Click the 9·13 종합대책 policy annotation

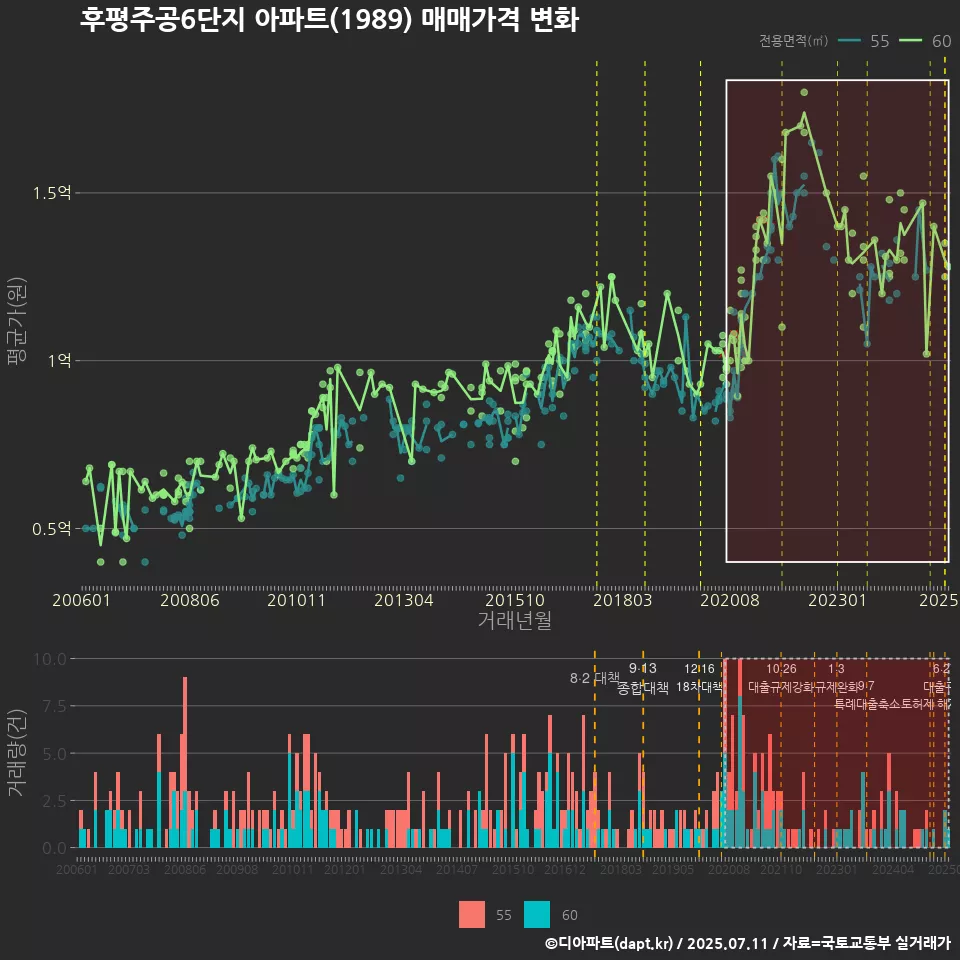(643, 678)
